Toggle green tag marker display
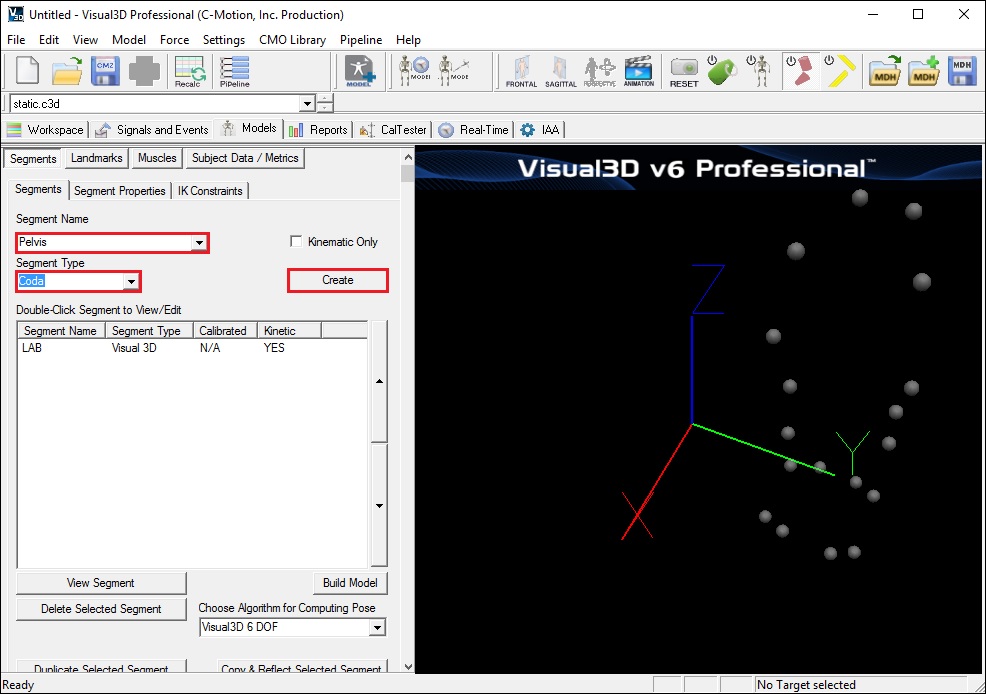The image size is (986, 694). [x=721, y=70]
